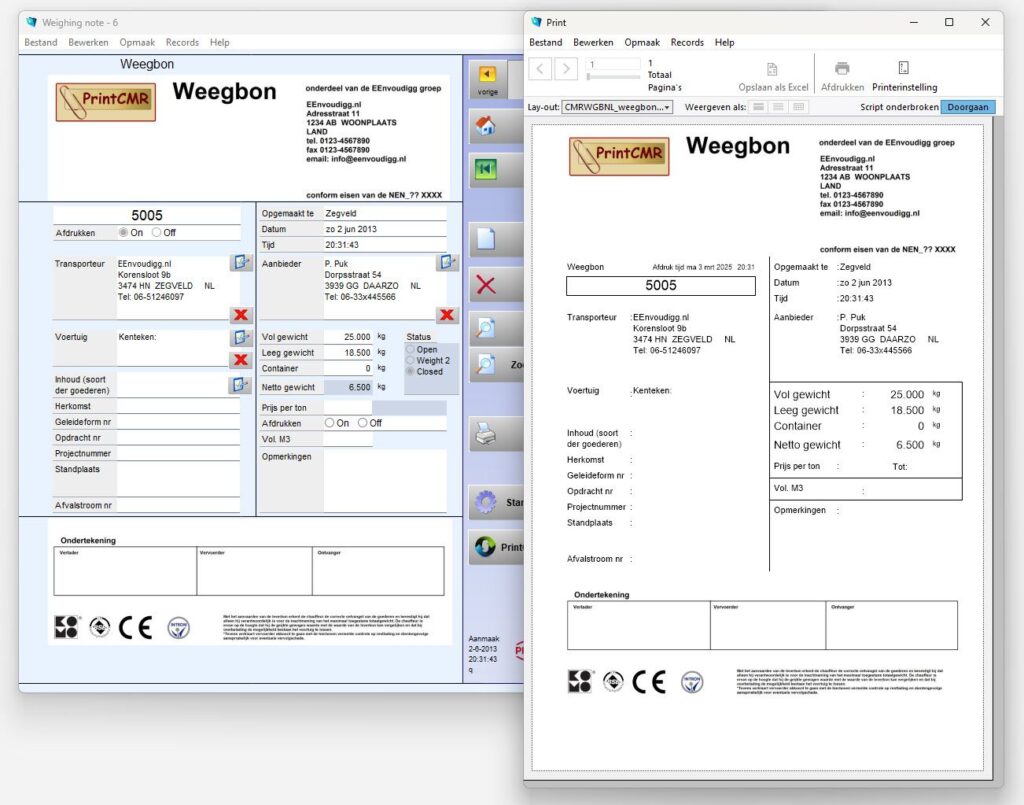Click next page arrow in Print window
This screenshot has width=1024, height=805.
click(566, 68)
